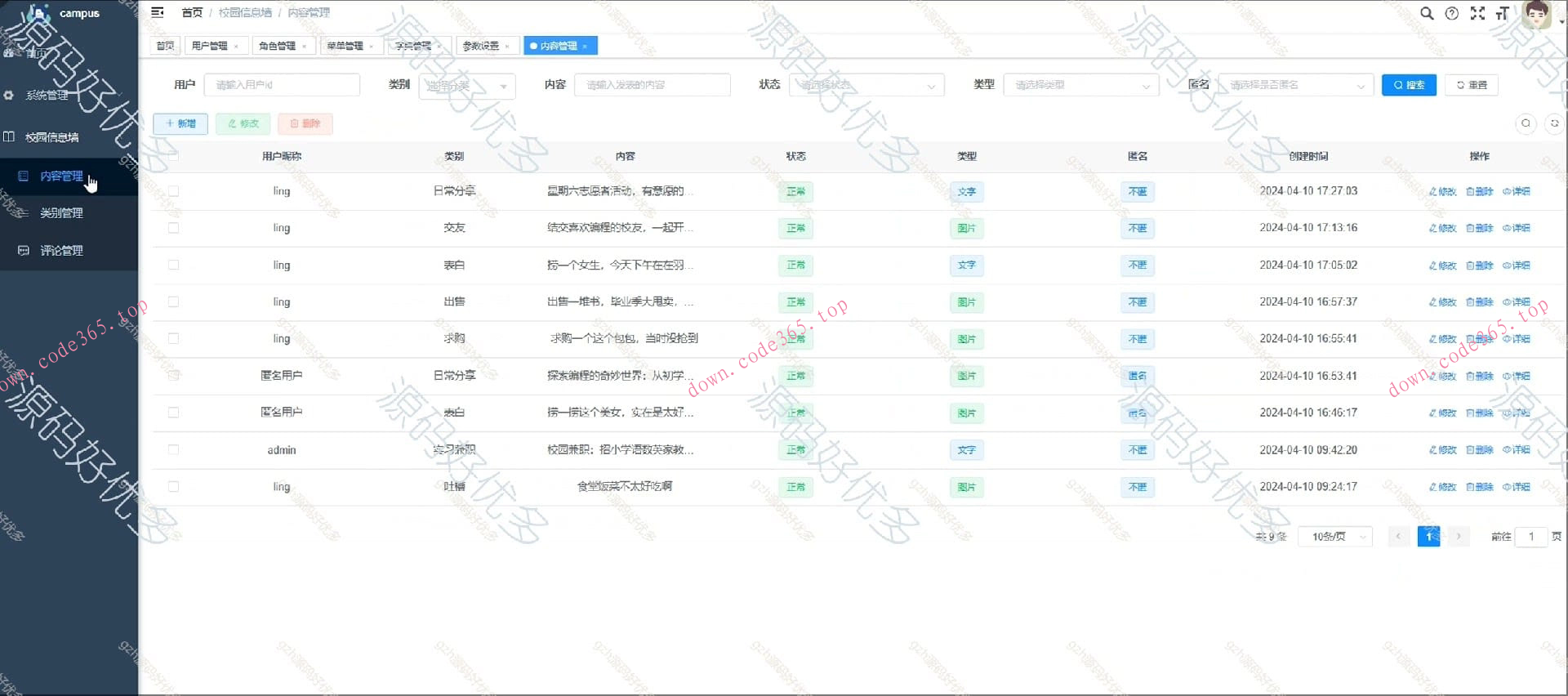
Task: Open the 匿名 anonymous filter dropdown
Action: pos(1296,85)
